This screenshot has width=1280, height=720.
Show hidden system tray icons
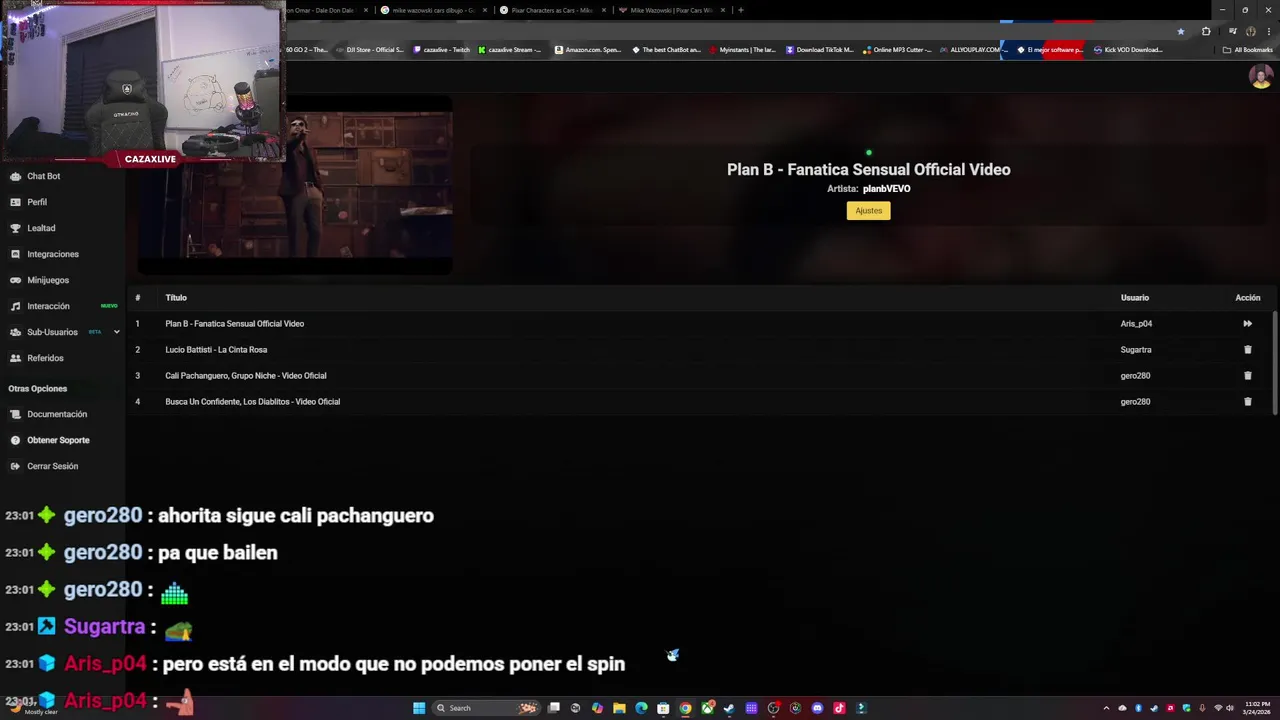pyautogui.click(x=1106, y=708)
